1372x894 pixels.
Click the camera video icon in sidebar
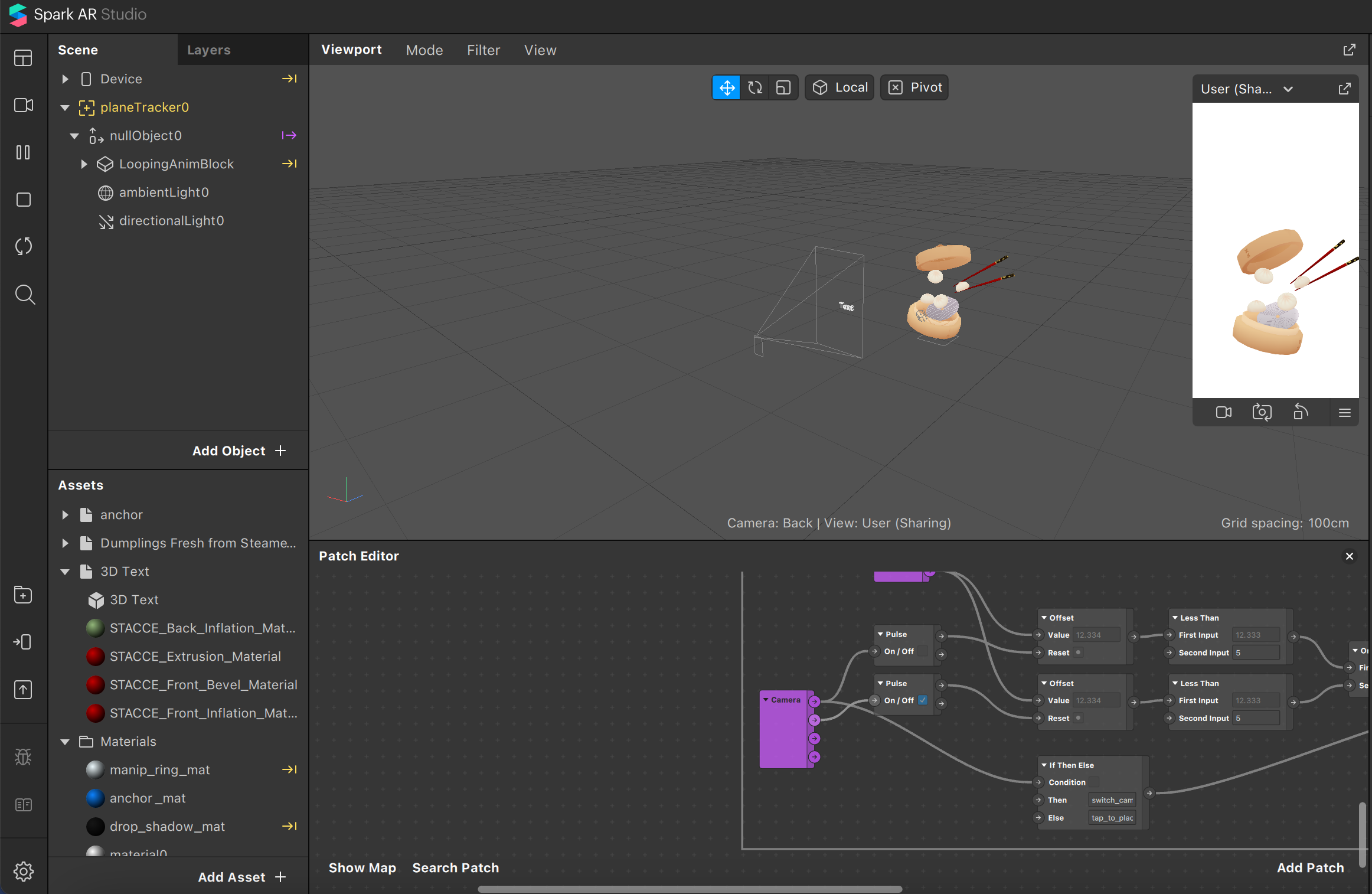pyautogui.click(x=24, y=105)
